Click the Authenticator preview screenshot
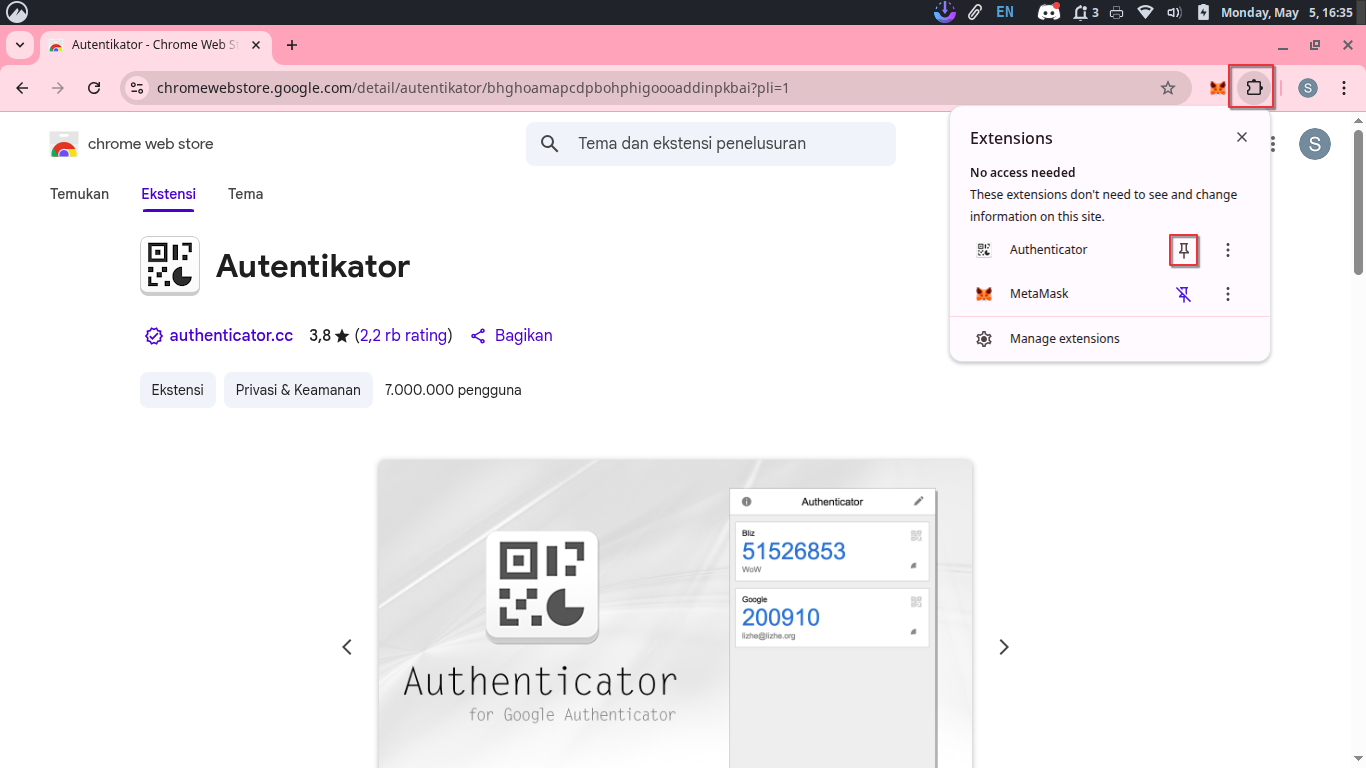This screenshot has width=1366, height=768. click(x=675, y=614)
